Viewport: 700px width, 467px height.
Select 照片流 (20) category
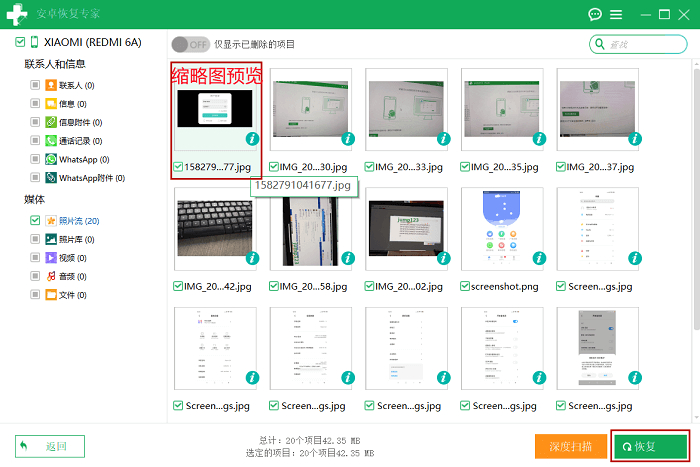coord(79,221)
